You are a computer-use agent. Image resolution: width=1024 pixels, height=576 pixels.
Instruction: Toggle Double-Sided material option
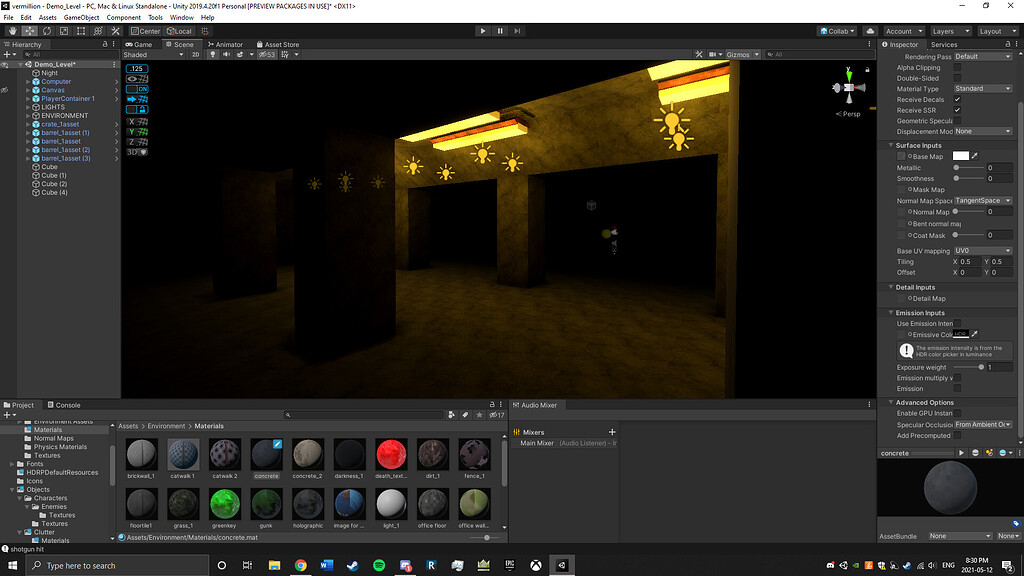tap(958, 78)
